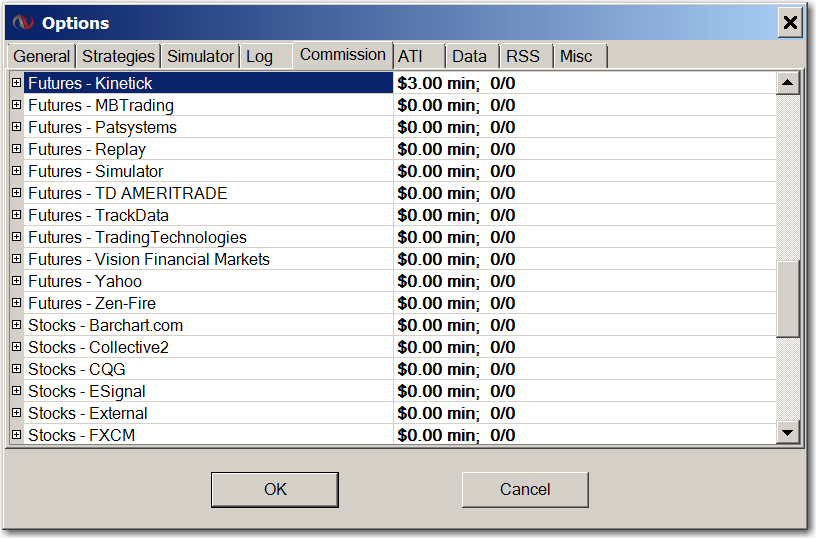Click the commission value for Futures - Yahoo
816x538 pixels.
(x=456, y=281)
